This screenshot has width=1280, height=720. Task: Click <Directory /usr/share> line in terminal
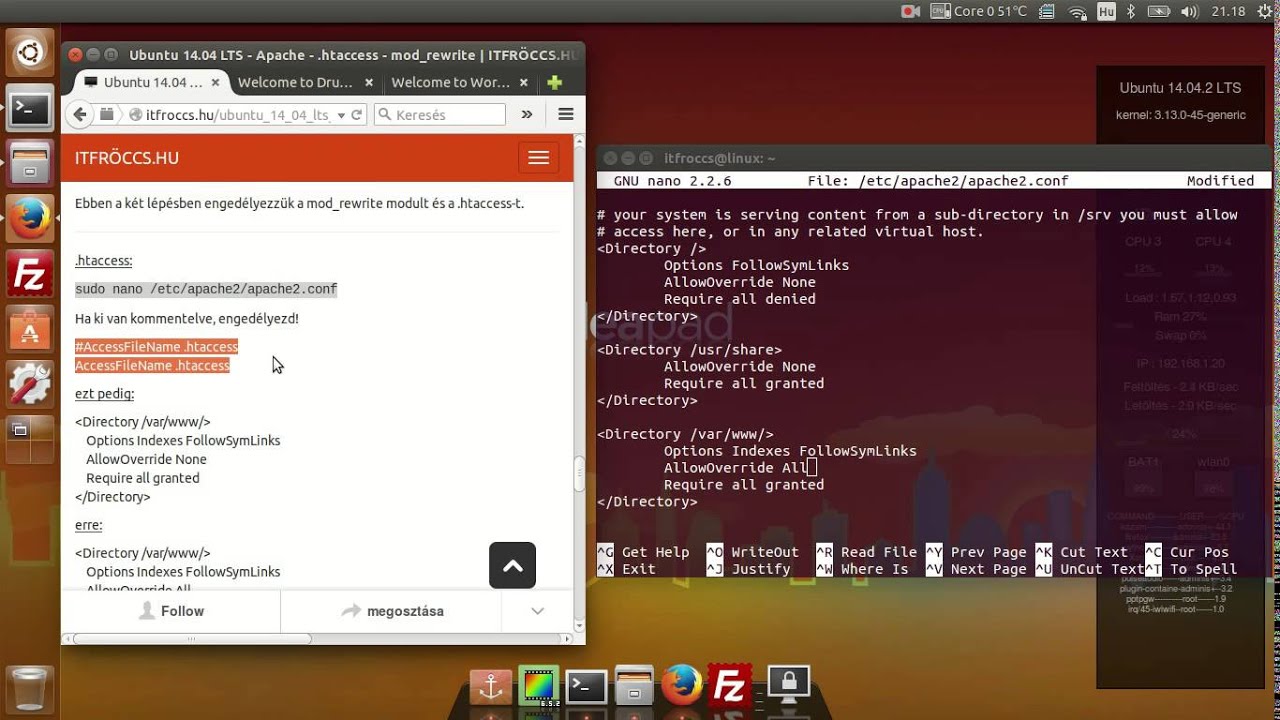(689, 350)
